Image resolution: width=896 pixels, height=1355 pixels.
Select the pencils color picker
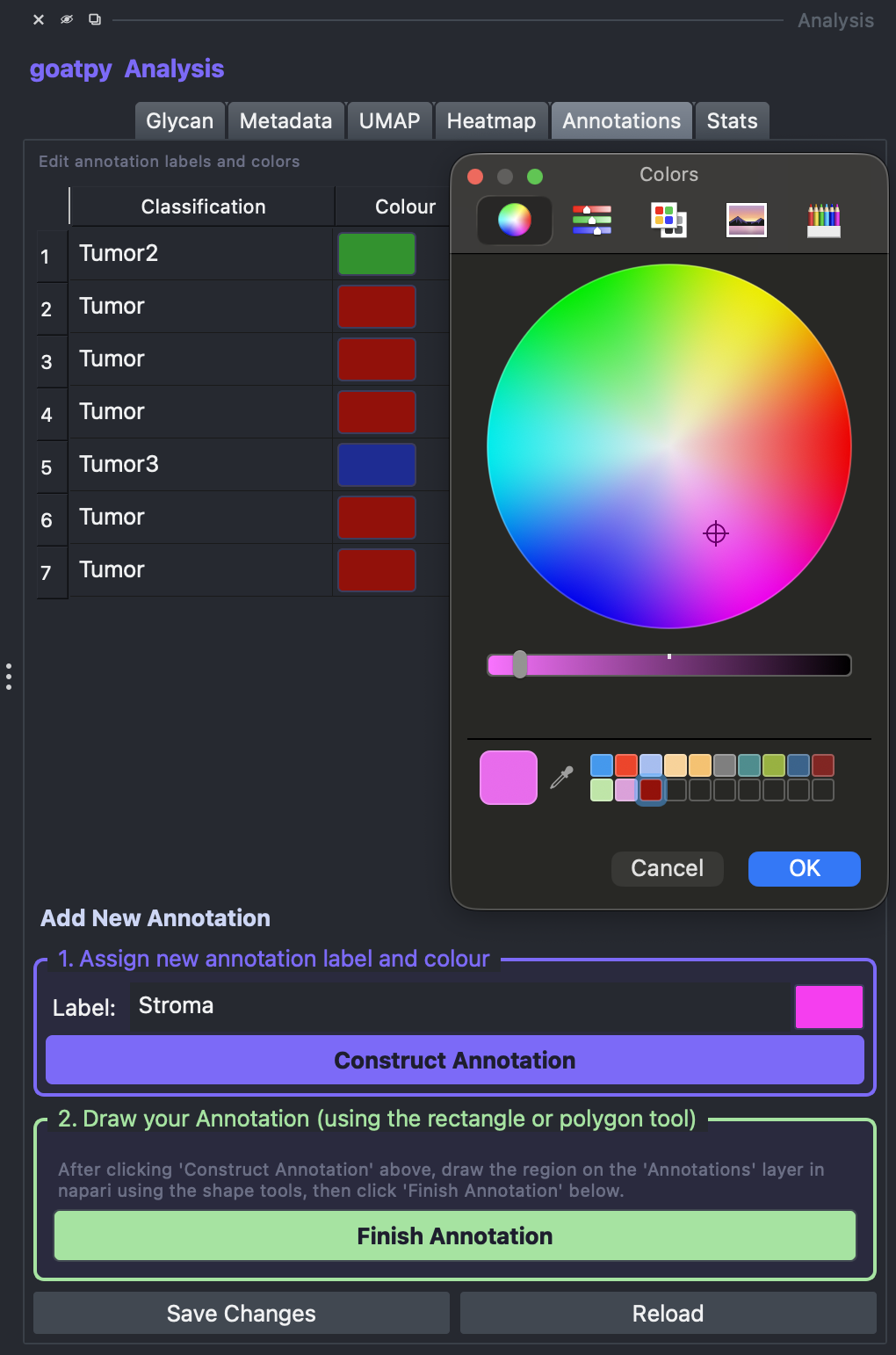(824, 220)
